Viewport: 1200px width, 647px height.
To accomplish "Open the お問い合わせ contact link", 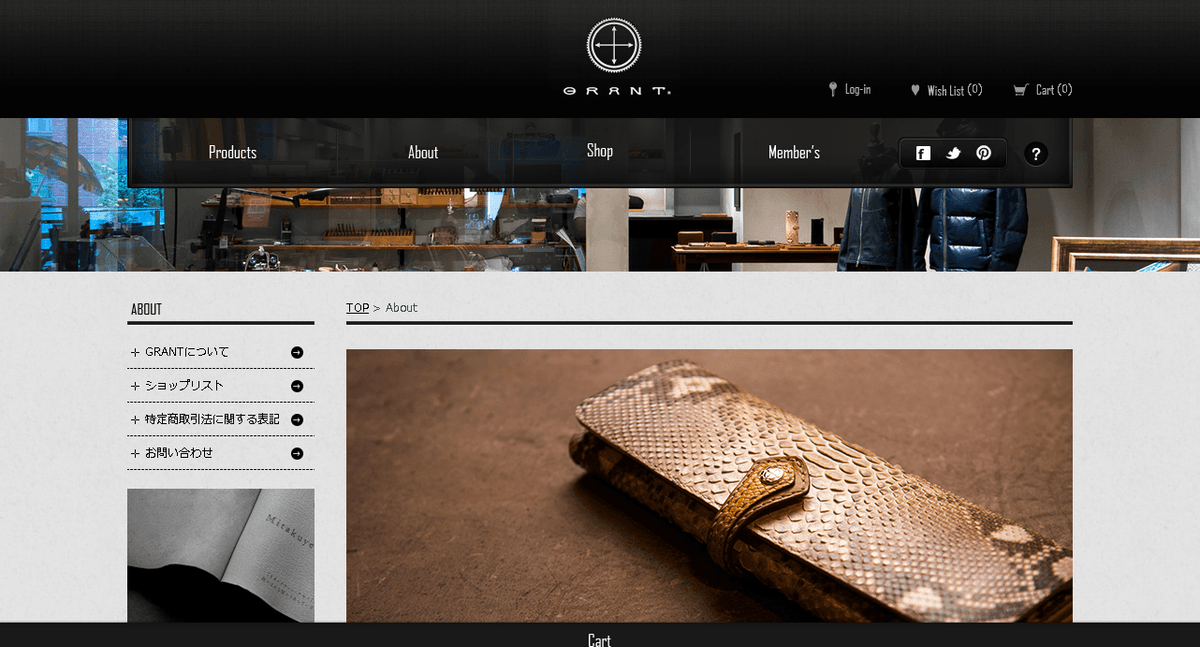I will [179, 453].
